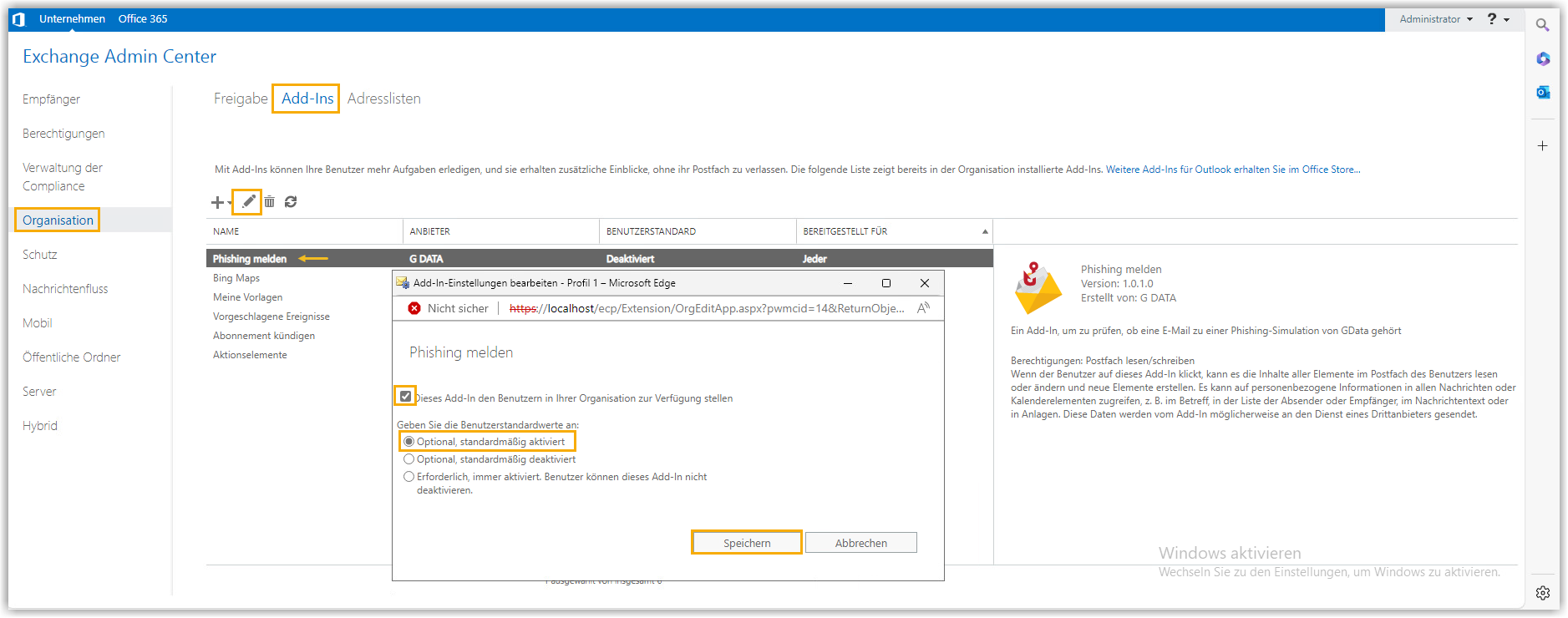Image resolution: width=1568 pixels, height=618 pixels.
Task: Select Erforderlich, immer aktiviert radio option
Action: (x=408, y=476)
